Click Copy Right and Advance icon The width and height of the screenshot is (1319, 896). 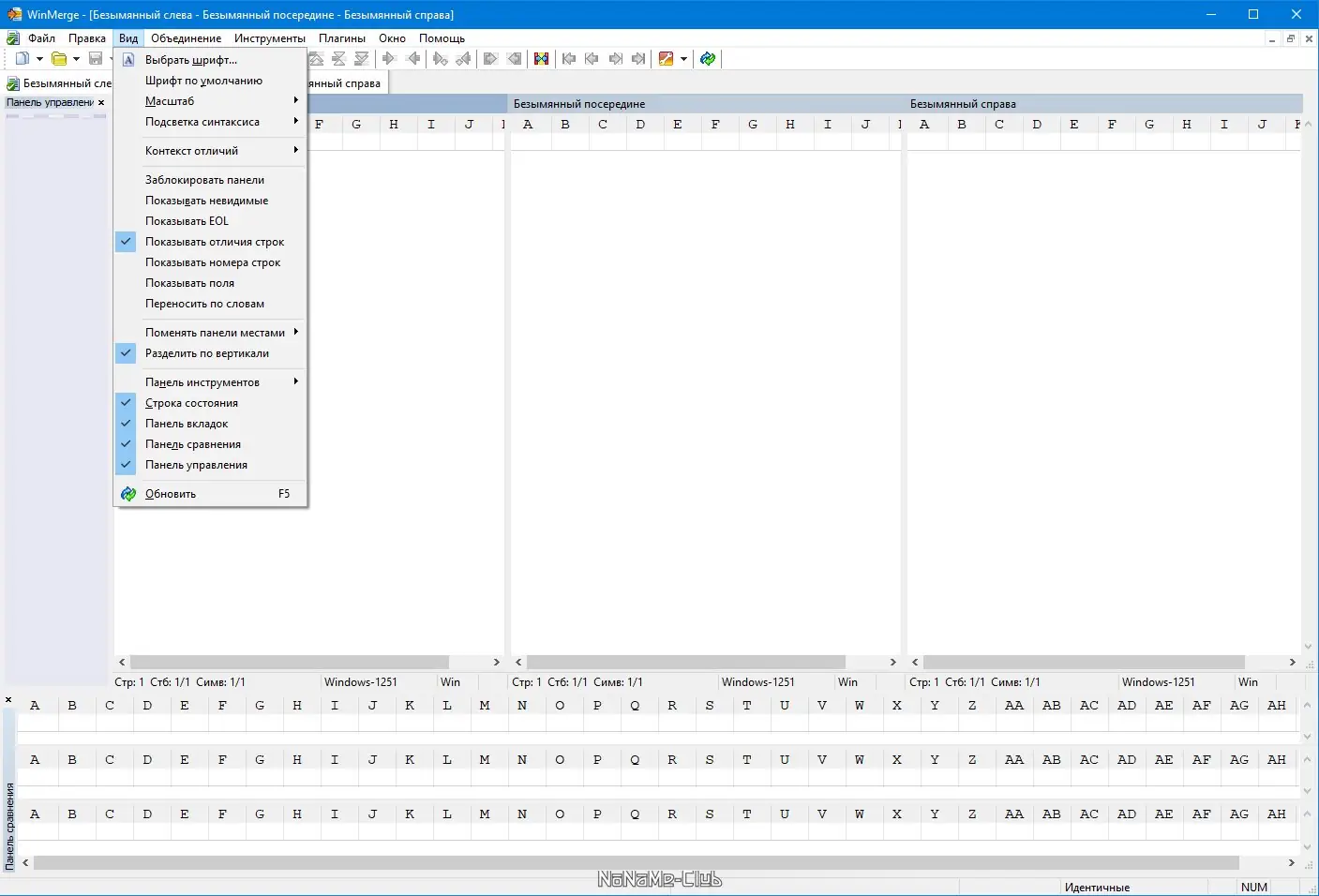pos(441,59)
